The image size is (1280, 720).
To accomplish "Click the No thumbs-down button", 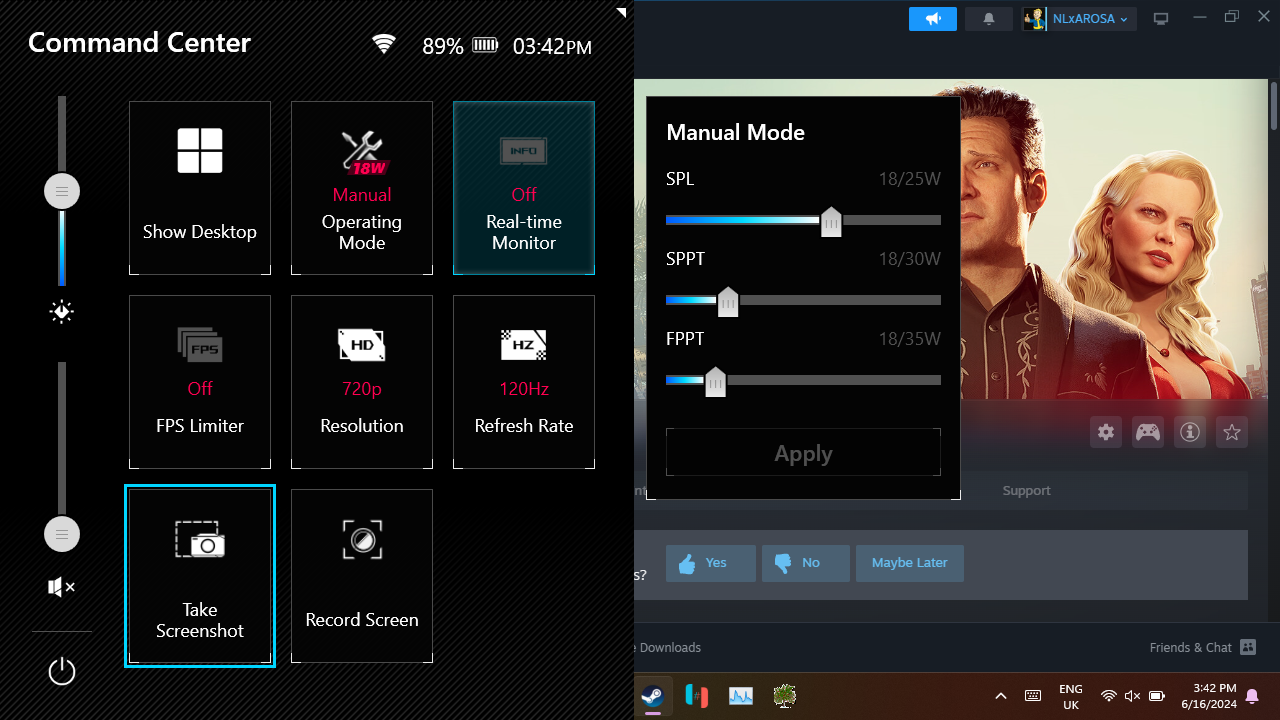I will point(806,563).
